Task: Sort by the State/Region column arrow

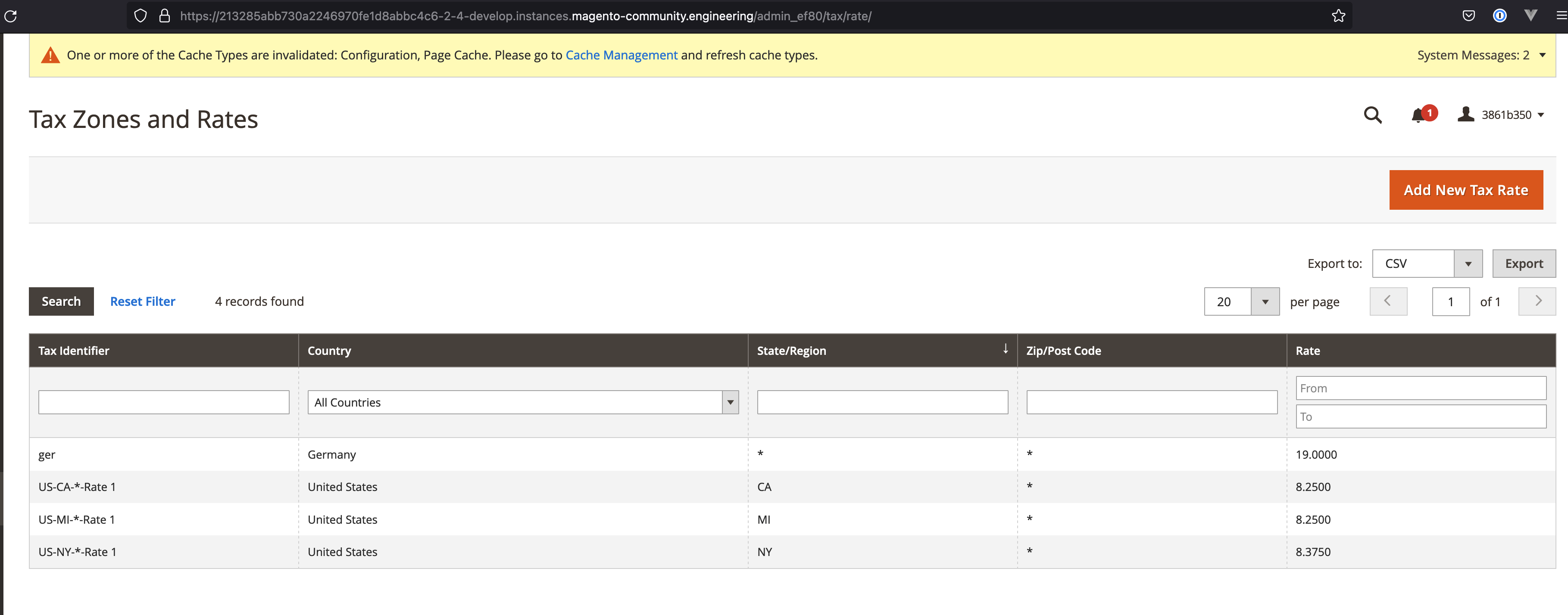Action: coord(1005,349)
